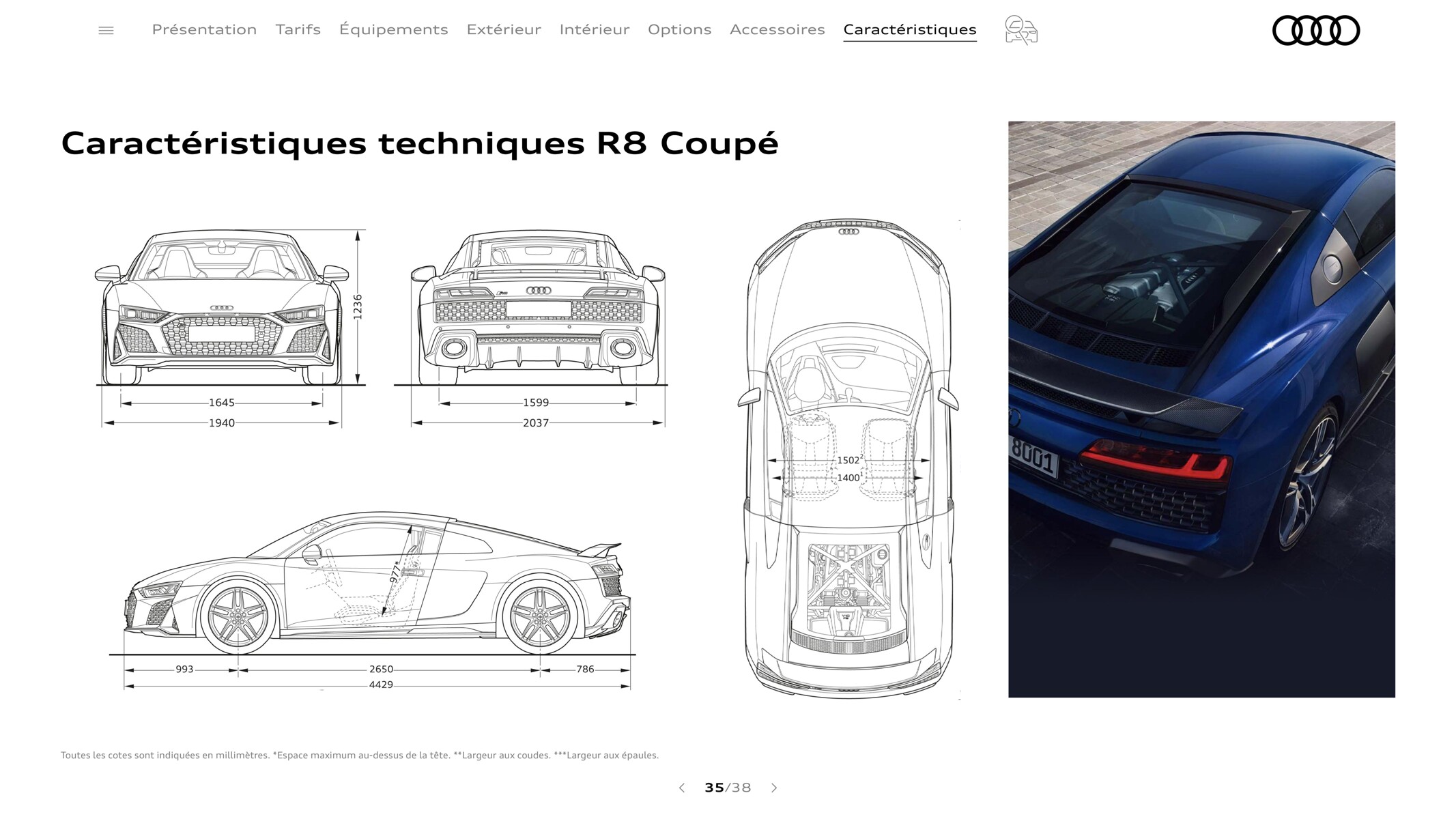Click the front track value 1645
Viewport: 1456px width, 819px height.
(x=222, y=403)
